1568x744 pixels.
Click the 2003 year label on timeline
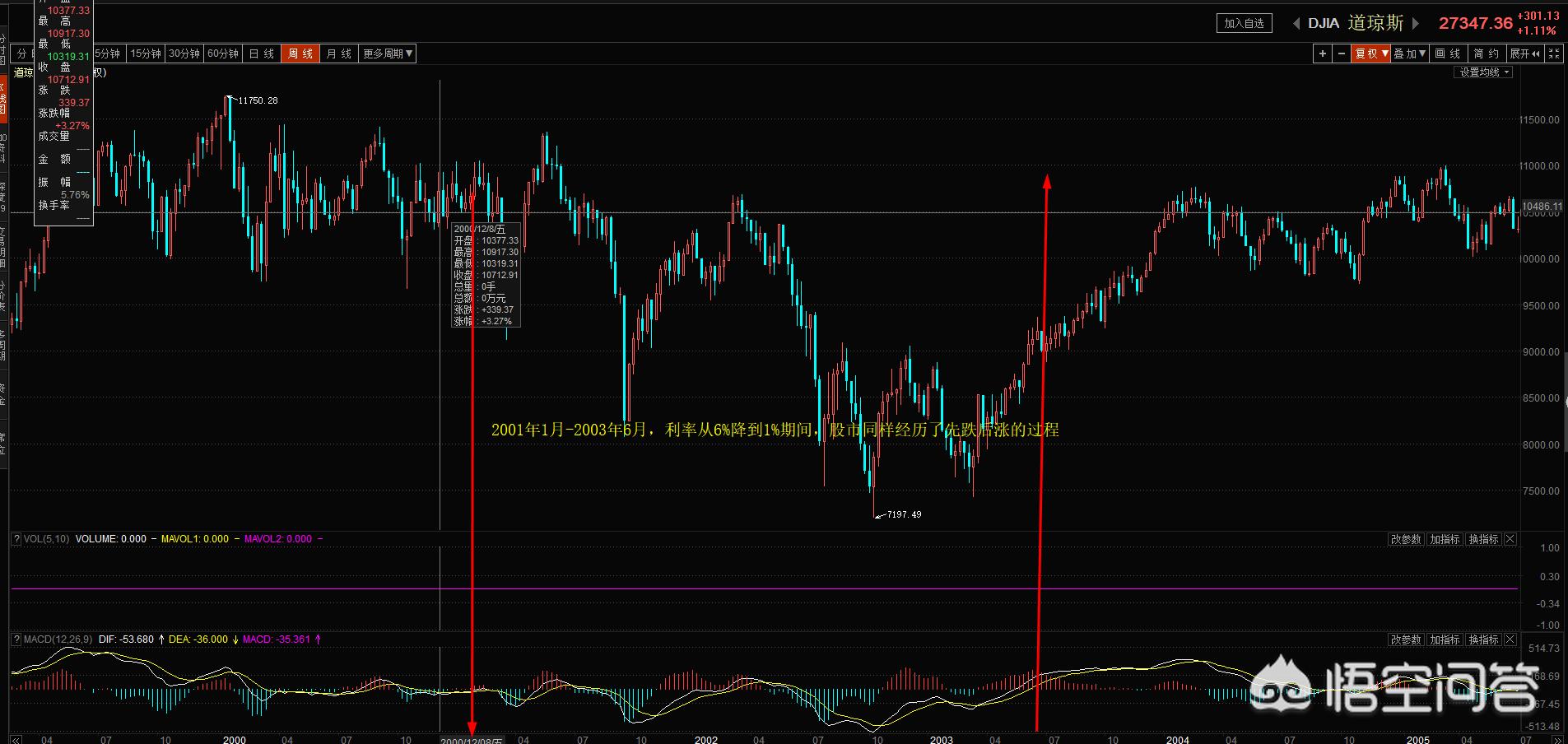point(941,739)
